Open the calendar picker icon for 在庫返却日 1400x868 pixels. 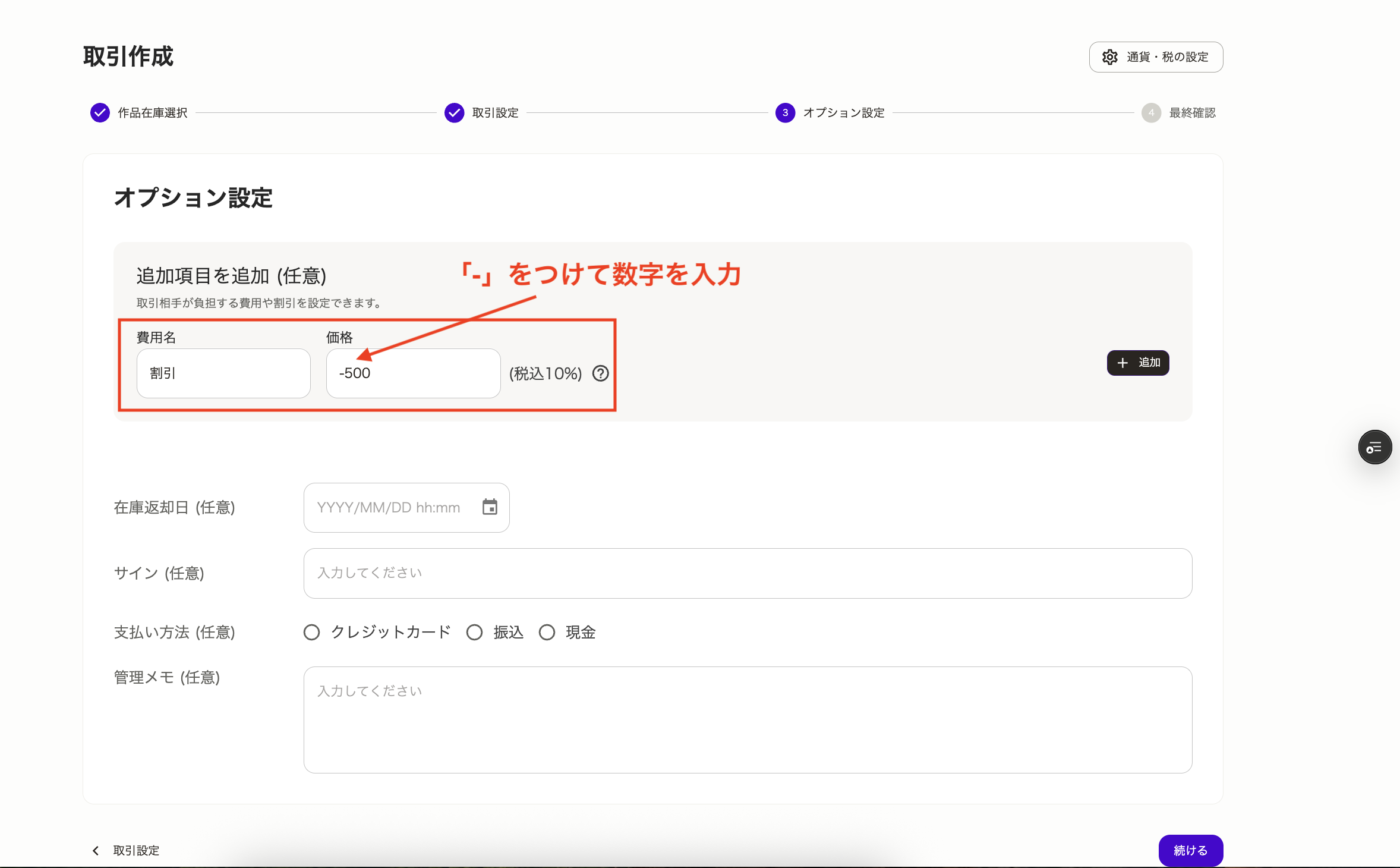point(490,507)
